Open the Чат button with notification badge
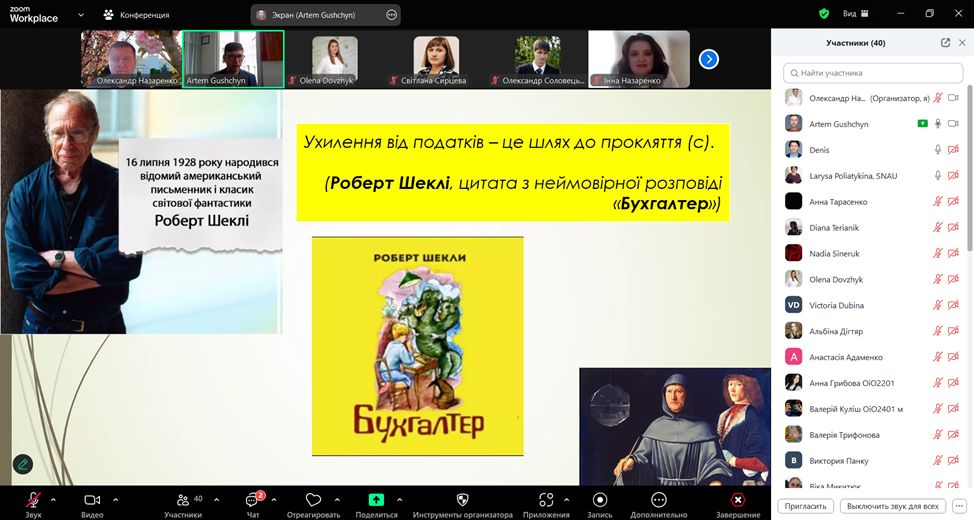Image resolution: width=974 pixels, height=520 pixels. [x=253, y=504]
